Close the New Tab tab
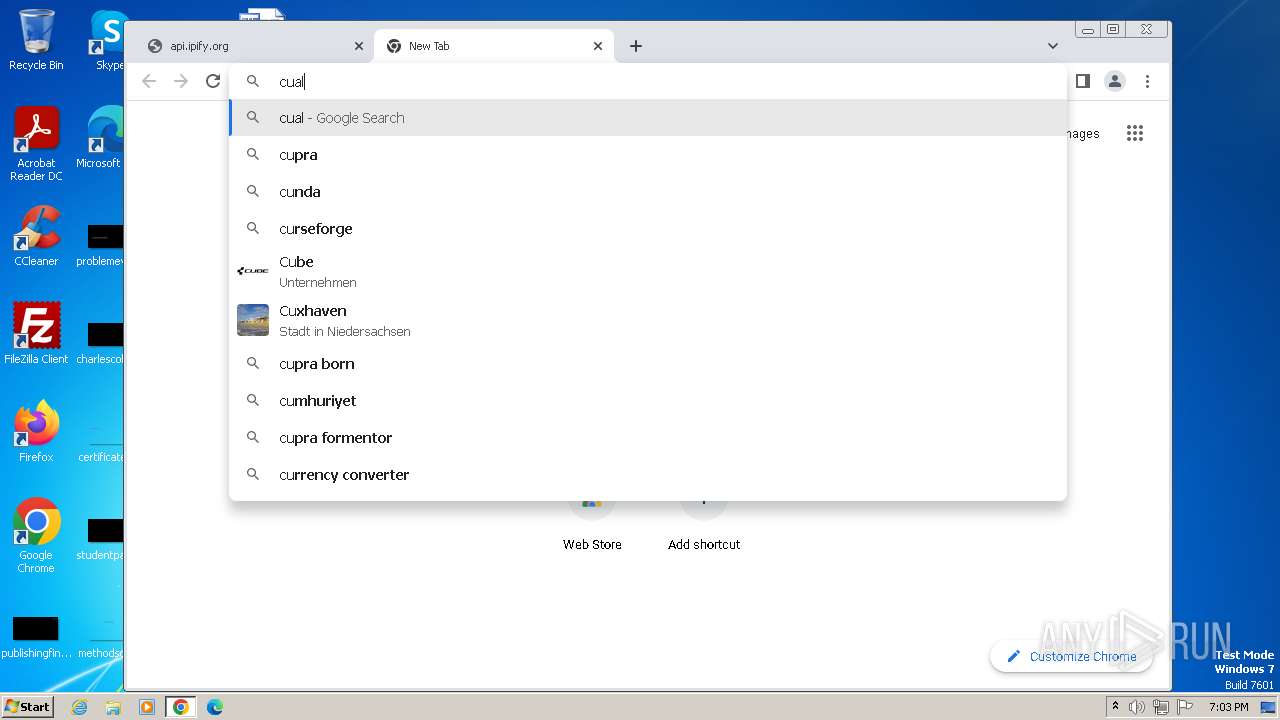The height and width of the screenshot is (720, 1280). tap(598, 46)
